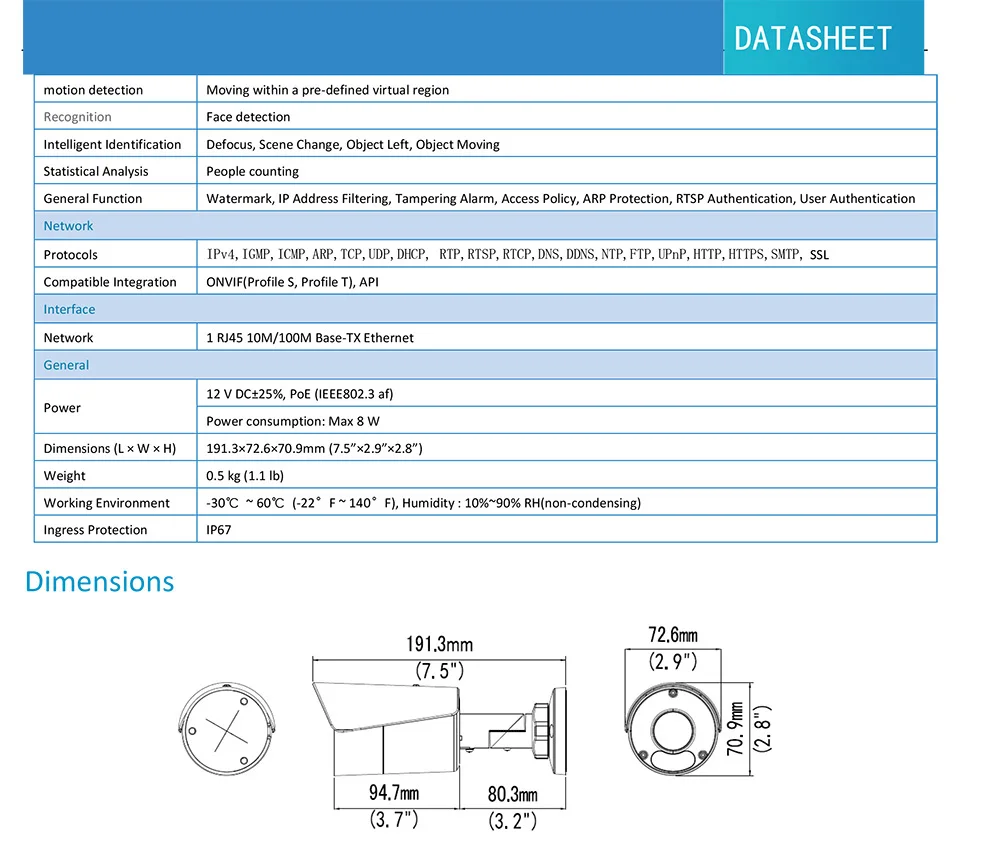Click the 'General' section heading
The width and height of the screenshot is (1000, 845).
pos(66,365)
